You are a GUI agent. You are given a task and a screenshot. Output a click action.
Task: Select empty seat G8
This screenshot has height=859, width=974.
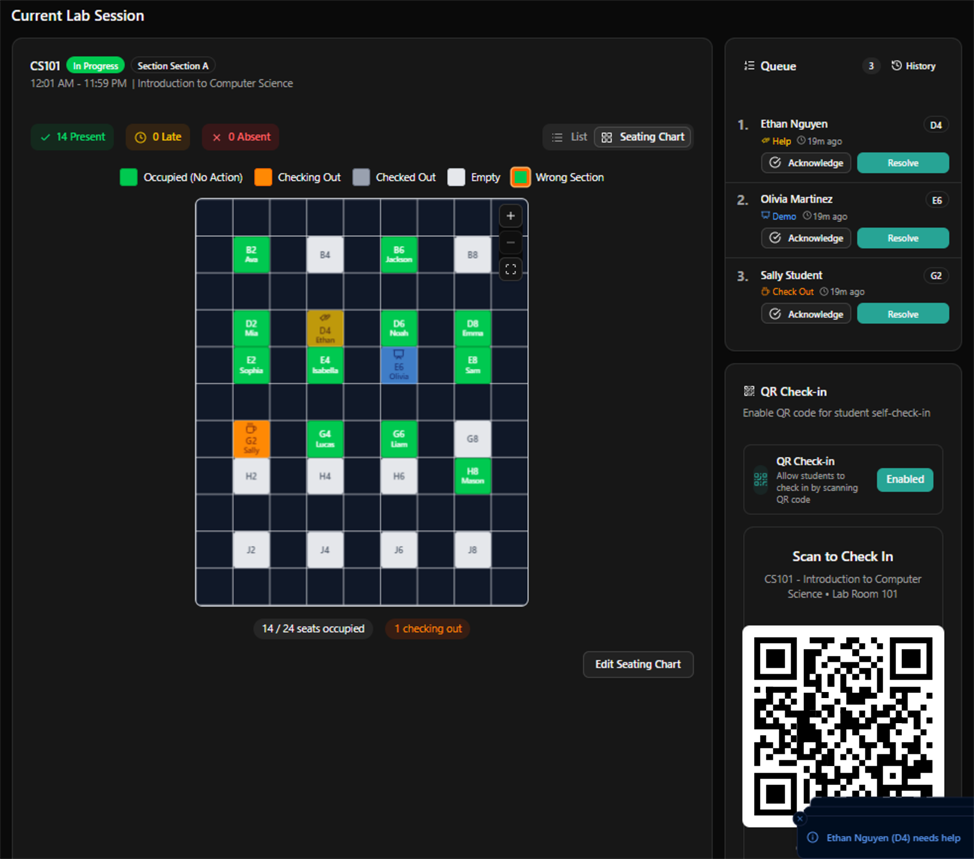[473, 439]
